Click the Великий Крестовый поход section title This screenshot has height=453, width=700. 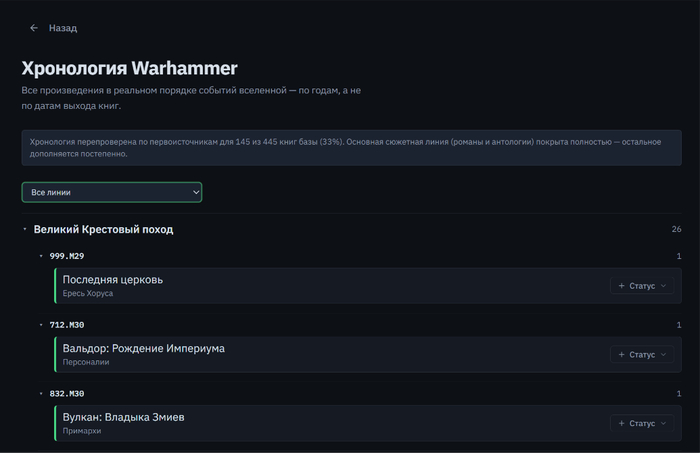tap(104, 229)
